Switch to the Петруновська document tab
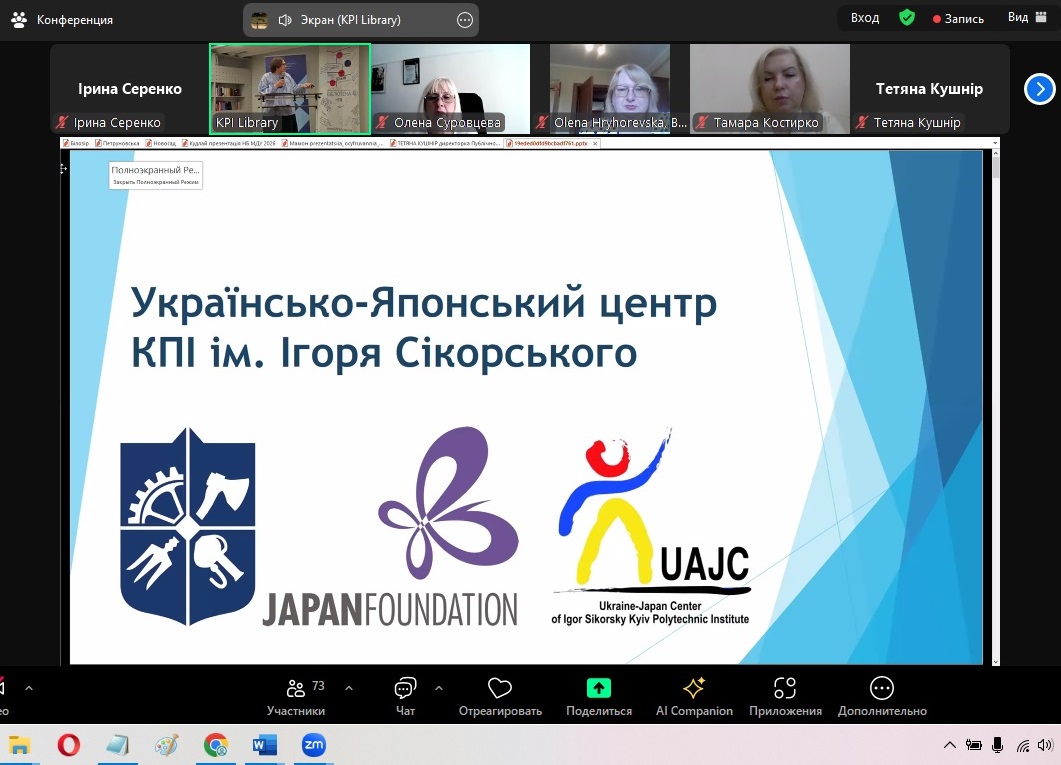Viewport: 1061px width, 765px height. pyautogui.click(x=117, y=143)
